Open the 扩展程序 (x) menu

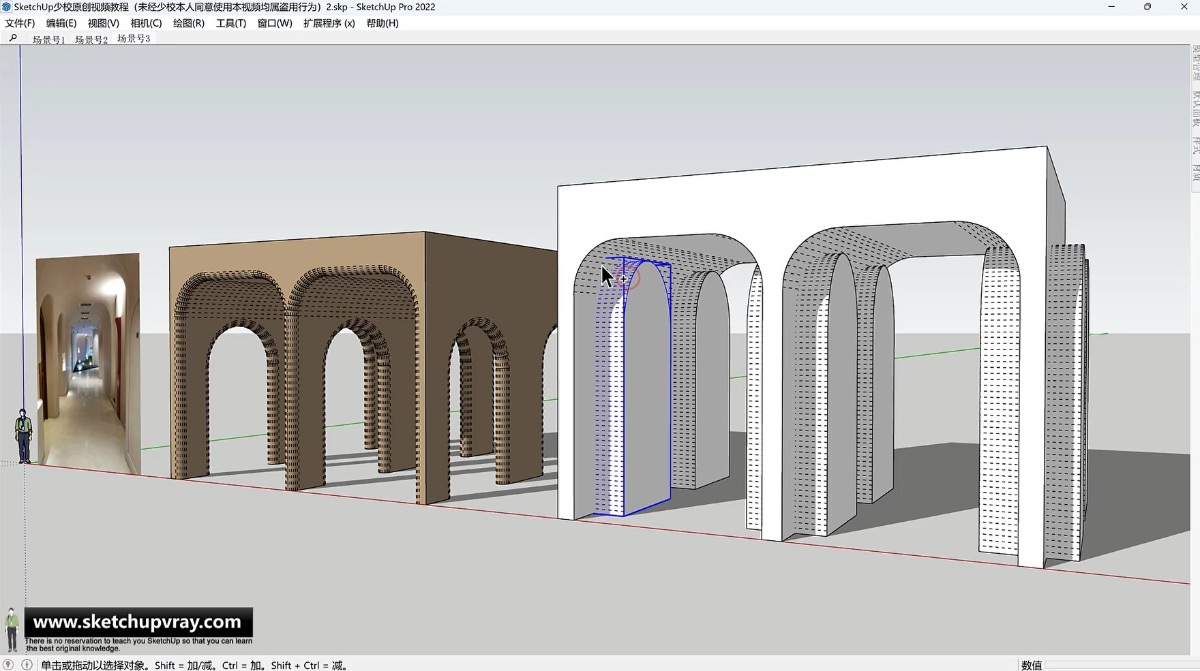point(329,23)
